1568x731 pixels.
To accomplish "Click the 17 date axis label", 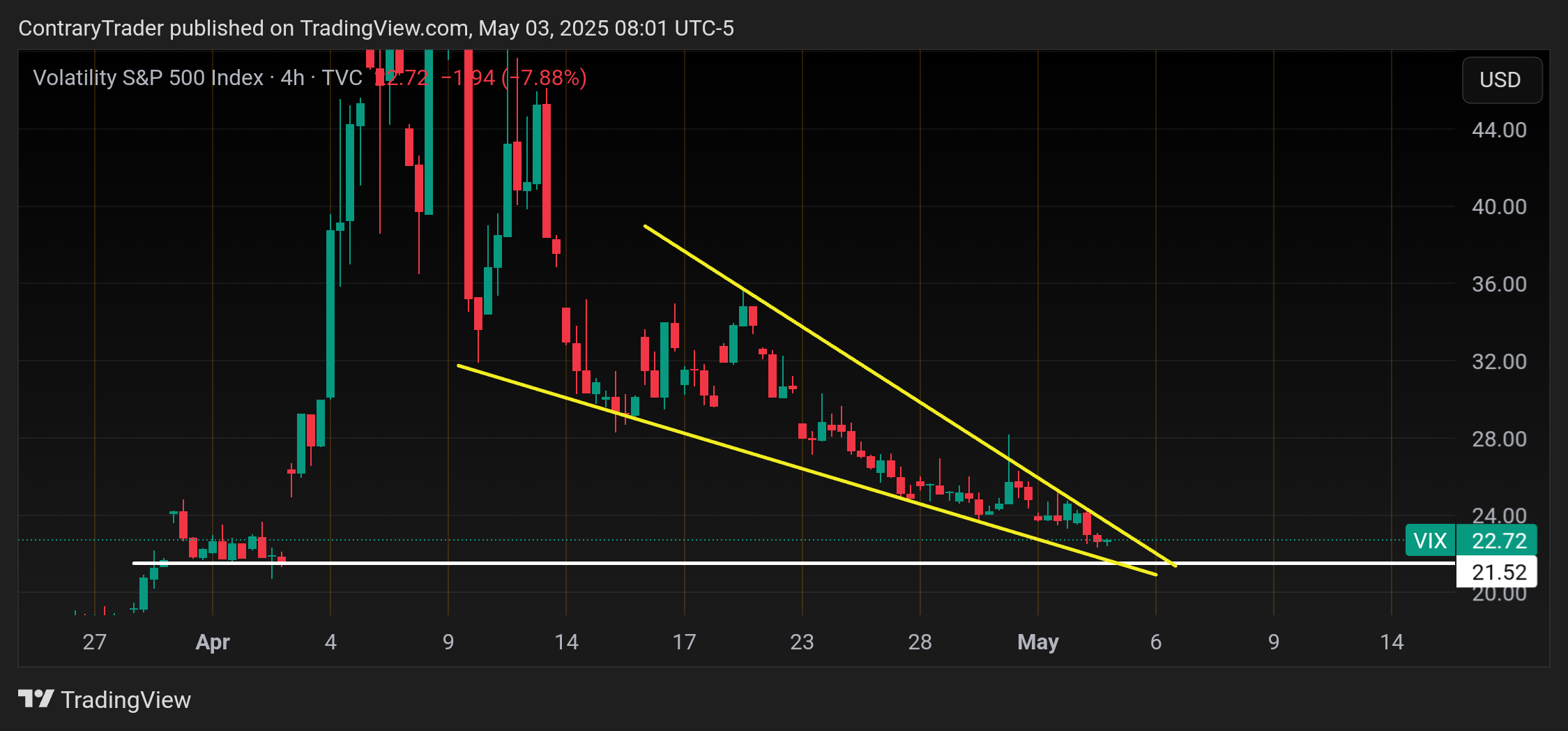I will pos(684,642).
